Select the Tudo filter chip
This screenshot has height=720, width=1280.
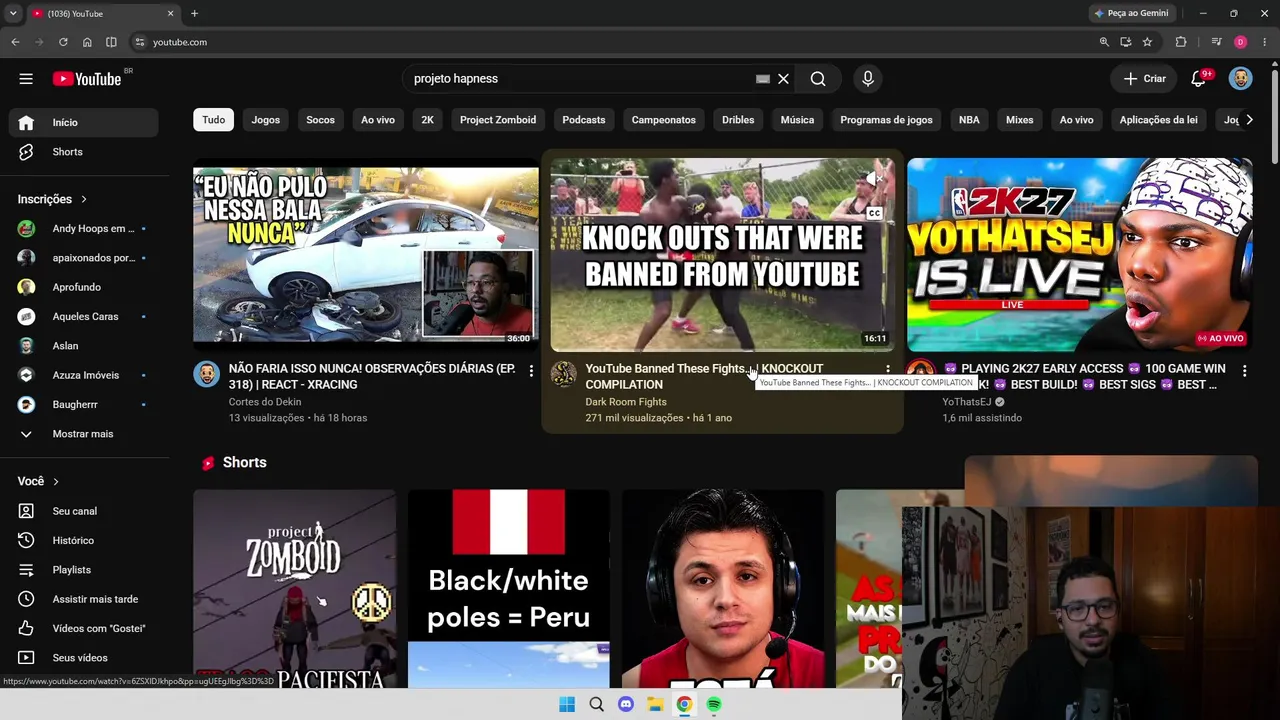point(214,120)
